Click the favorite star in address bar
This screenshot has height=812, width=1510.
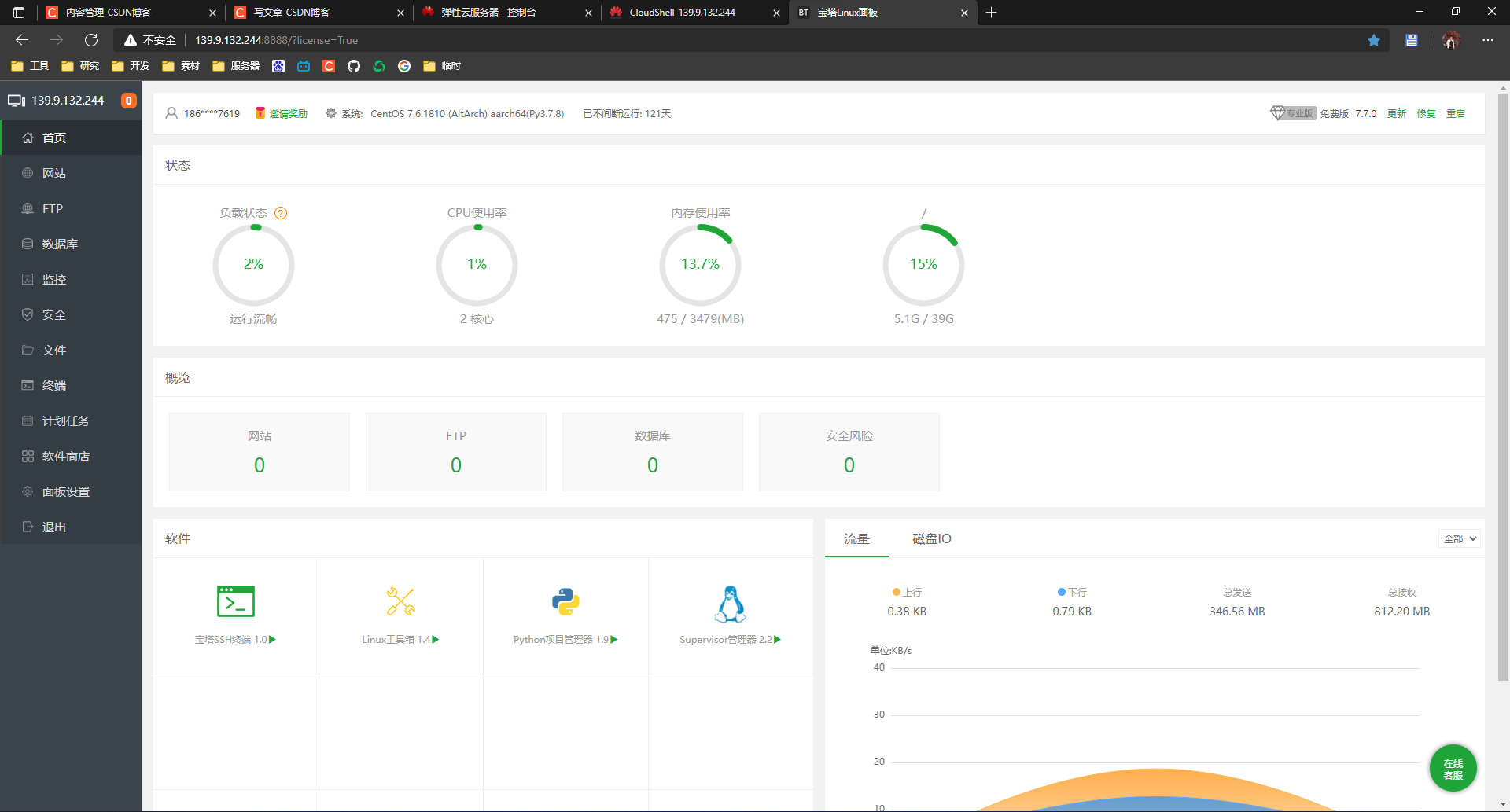tap(1374, 40)
